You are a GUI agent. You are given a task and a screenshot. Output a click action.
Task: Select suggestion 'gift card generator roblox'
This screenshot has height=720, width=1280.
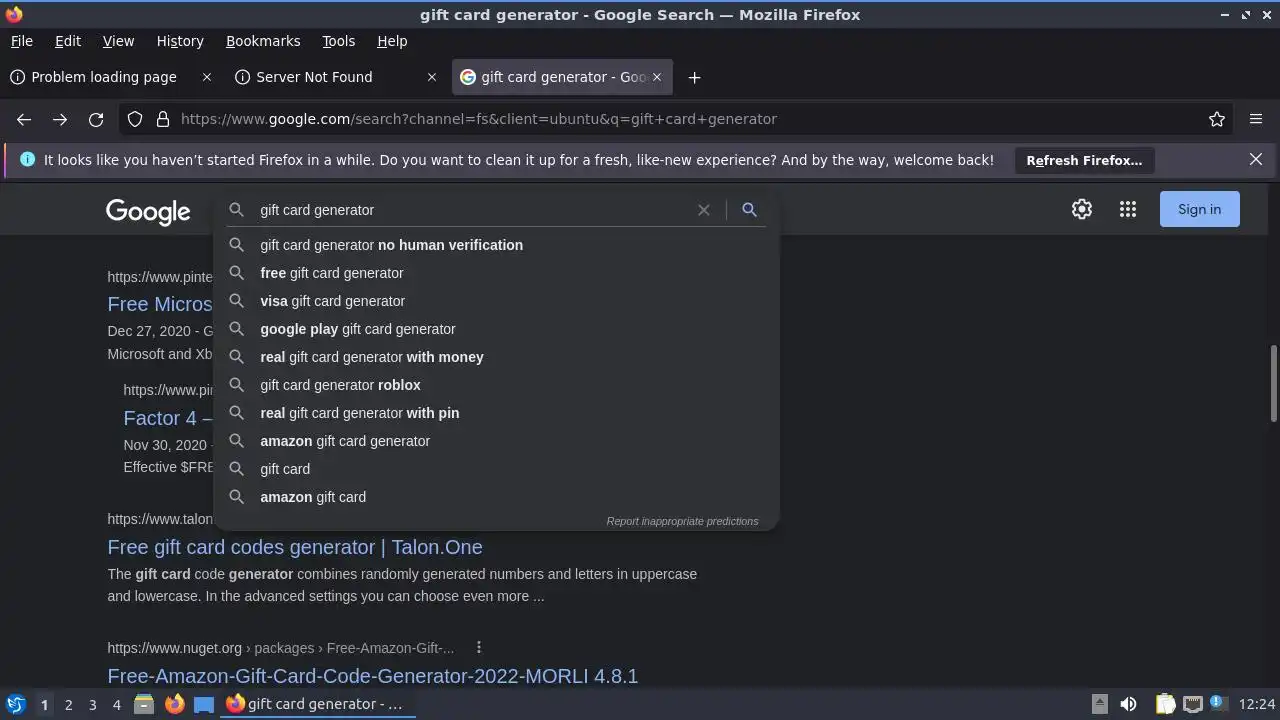496,385
